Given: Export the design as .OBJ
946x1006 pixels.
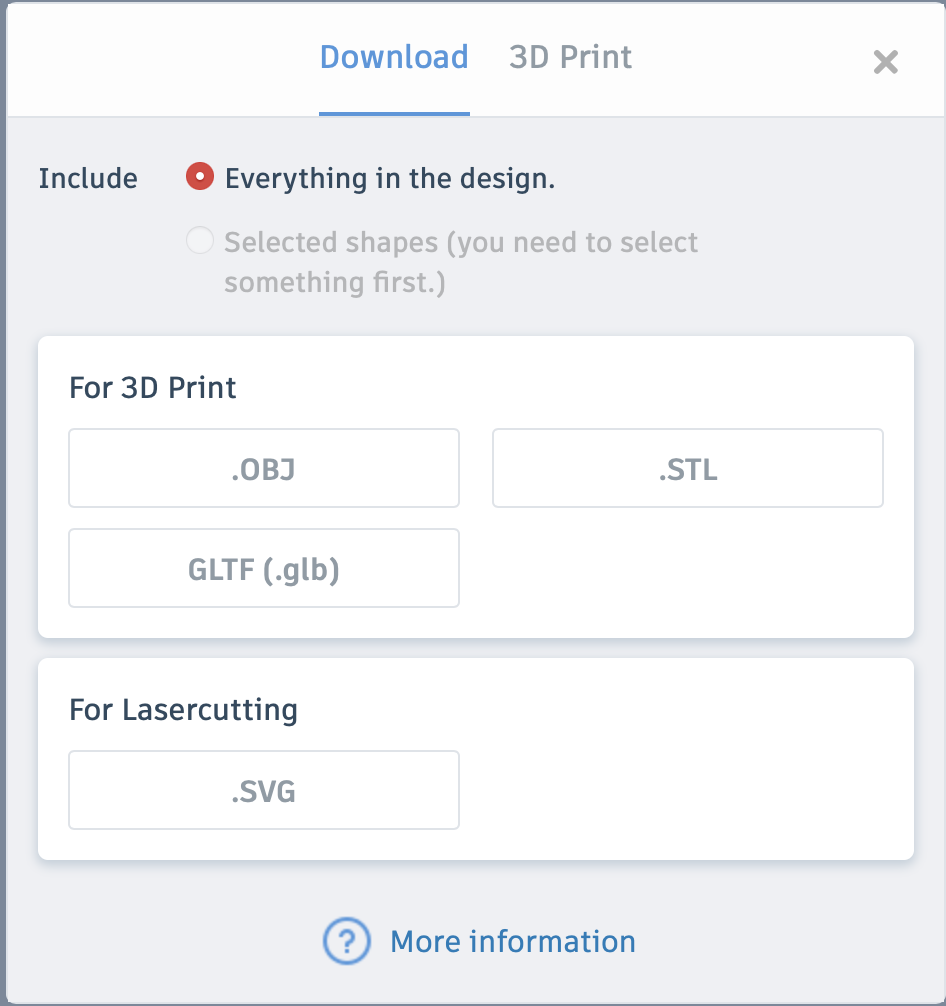Looking at the screenshot, I should coord(263,468).
